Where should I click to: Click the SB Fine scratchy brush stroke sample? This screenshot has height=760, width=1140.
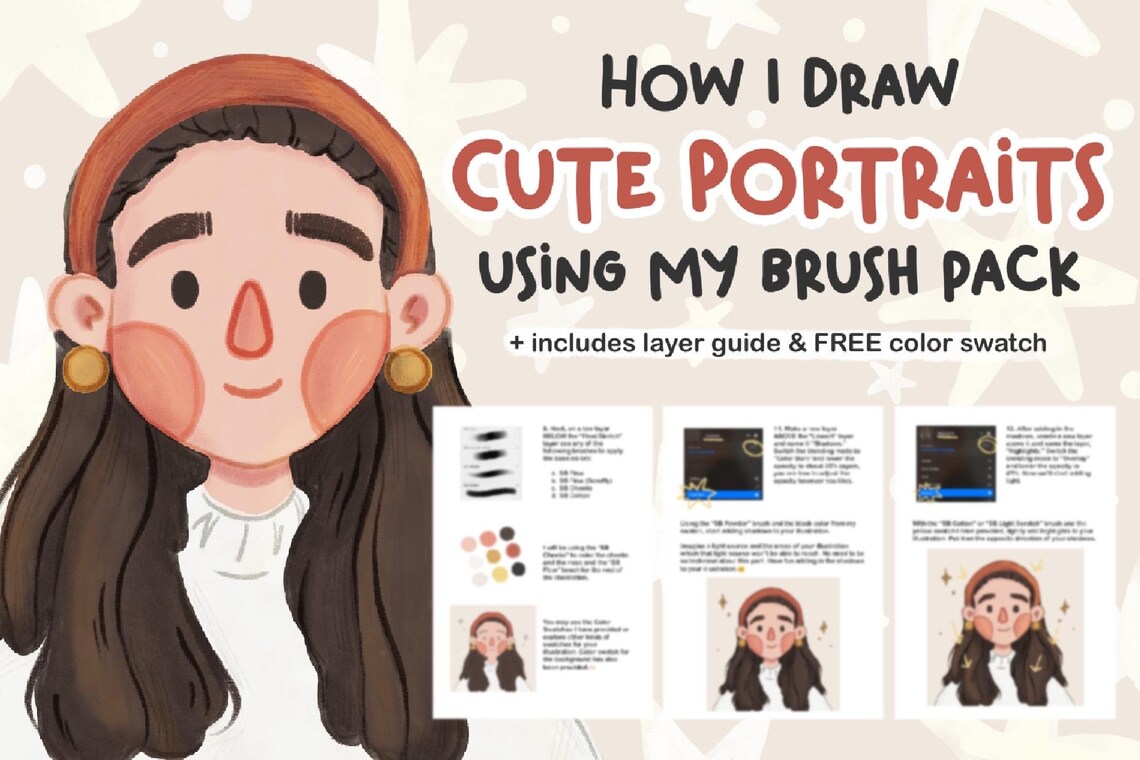tap(489, 453)
